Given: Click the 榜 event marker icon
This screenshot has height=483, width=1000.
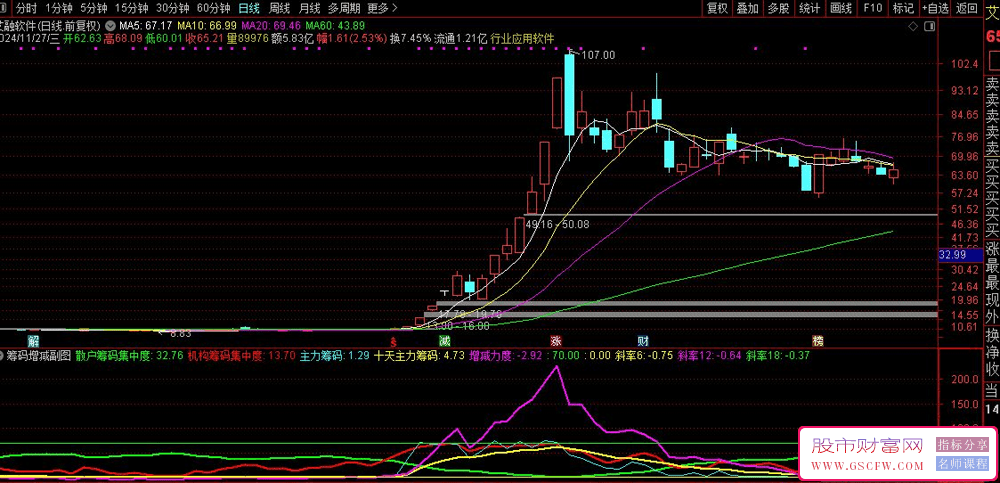Looking at the screenshot, I should coord(818,339).
